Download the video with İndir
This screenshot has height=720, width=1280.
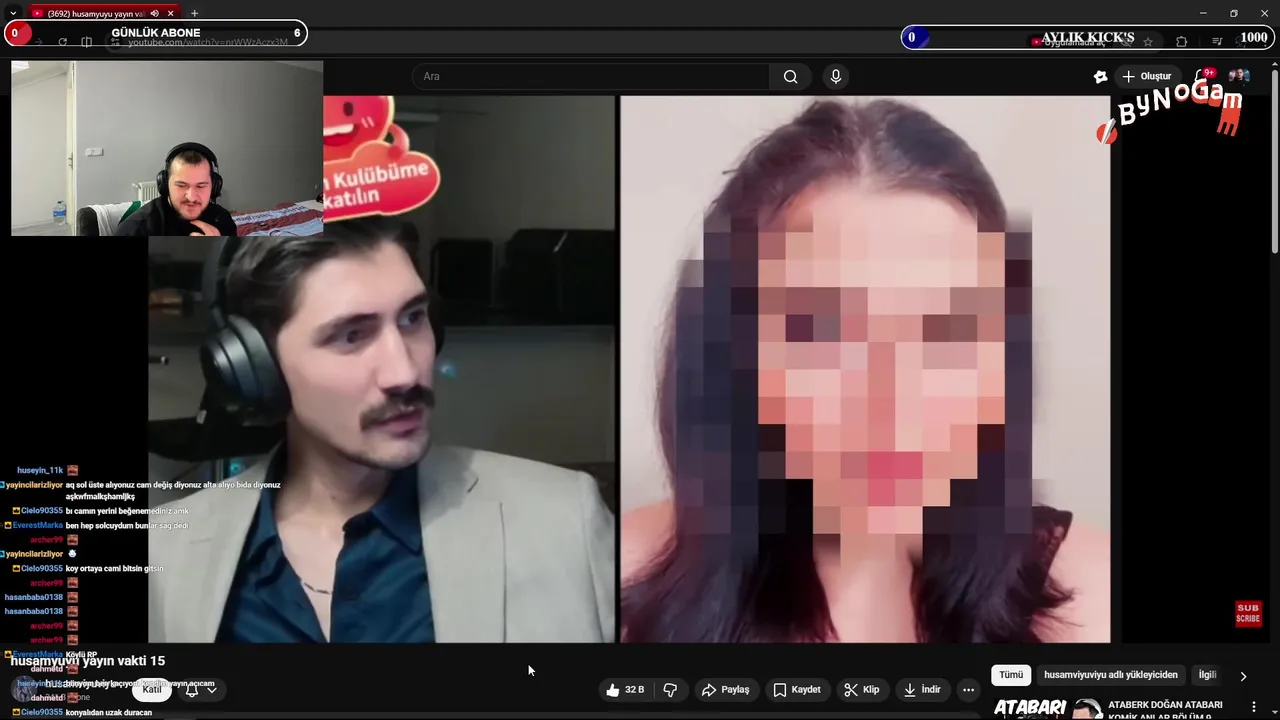click(922, 690)
